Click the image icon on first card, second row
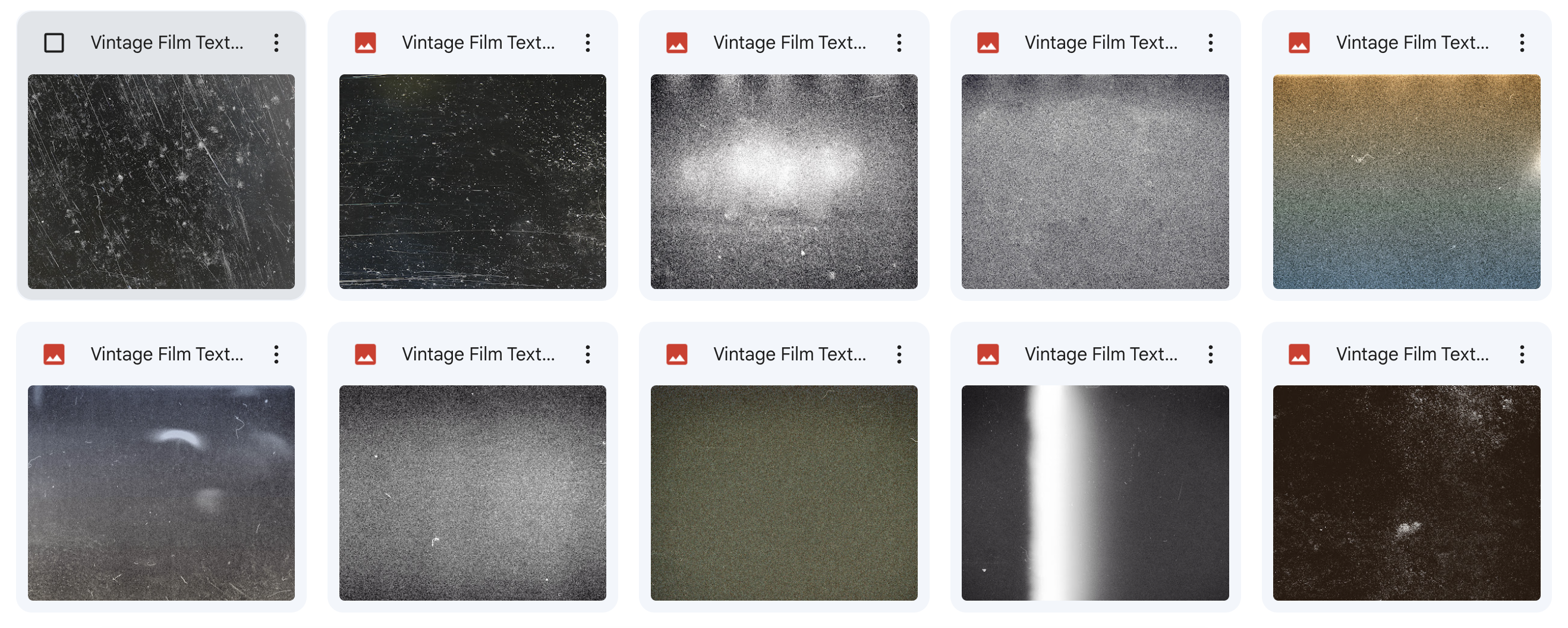Image resolution: width=1568 pixels, height=628 pixels. (55, 353)
